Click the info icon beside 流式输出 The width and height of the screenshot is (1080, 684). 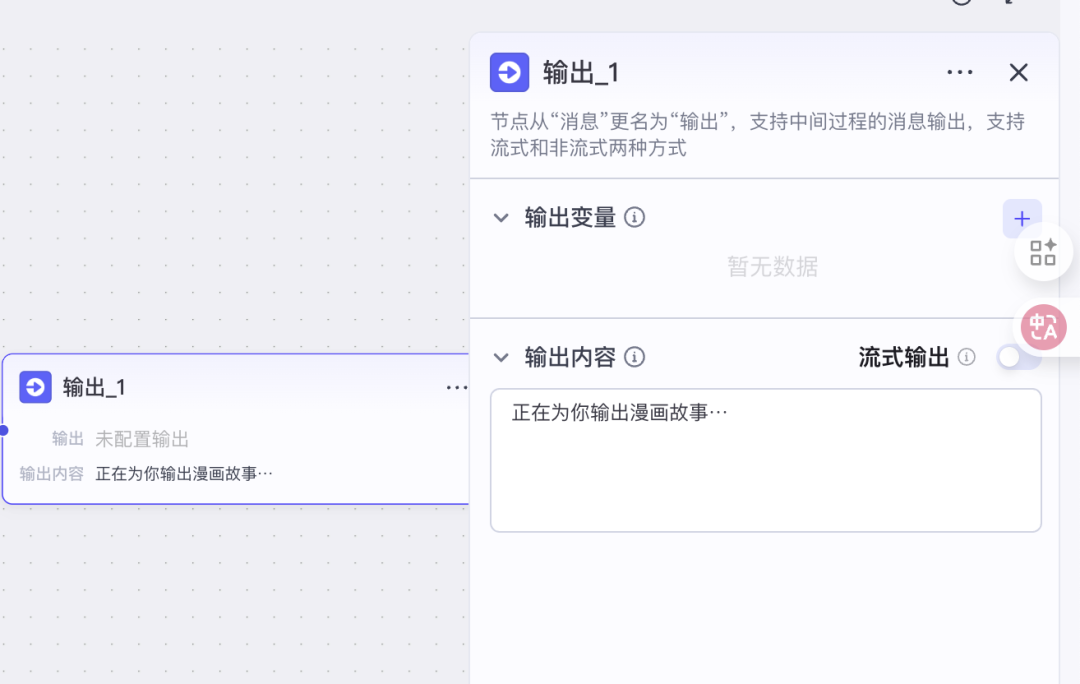point(966,357)
